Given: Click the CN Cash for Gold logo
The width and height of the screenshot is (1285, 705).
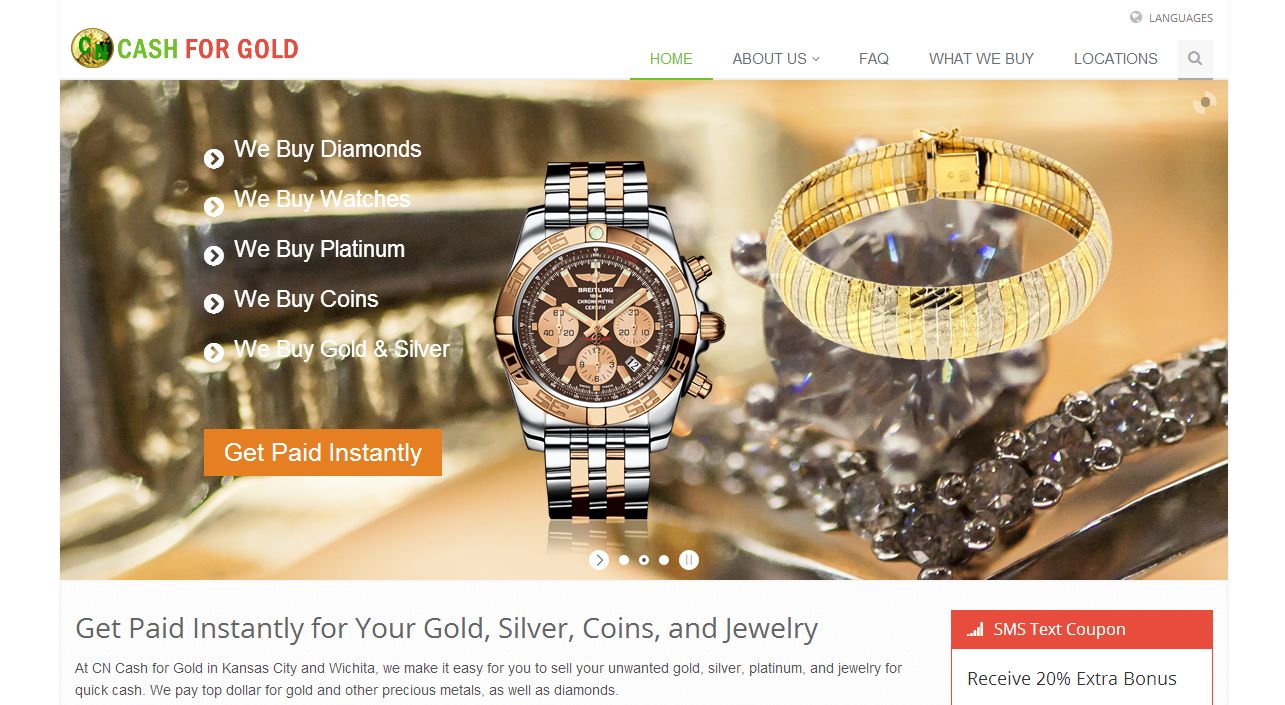Looking at the screenshot, I should click(185, 48).
